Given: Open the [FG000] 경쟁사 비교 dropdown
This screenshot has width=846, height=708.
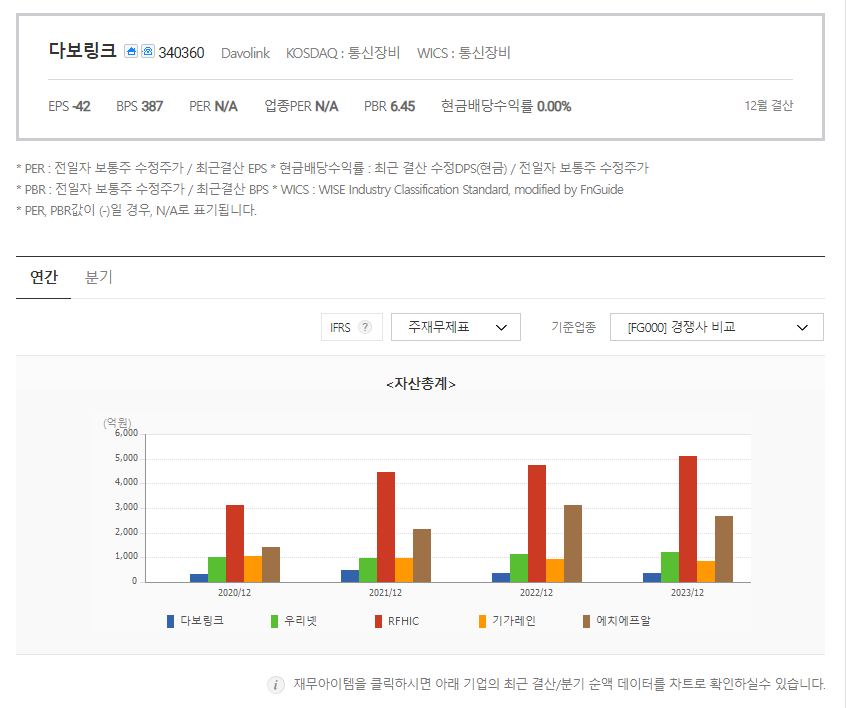Looking at the screenshot, I should pyautogui.click(x=717, y=327).
